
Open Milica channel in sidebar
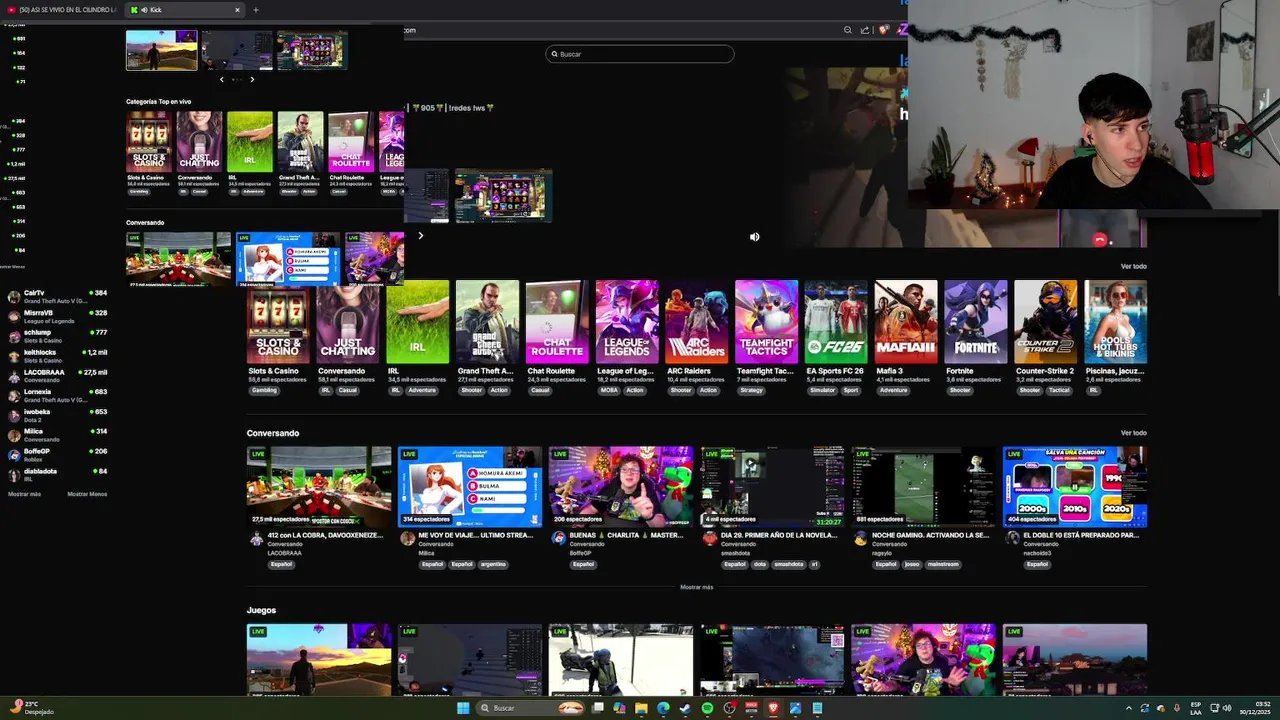pos(57,434)
